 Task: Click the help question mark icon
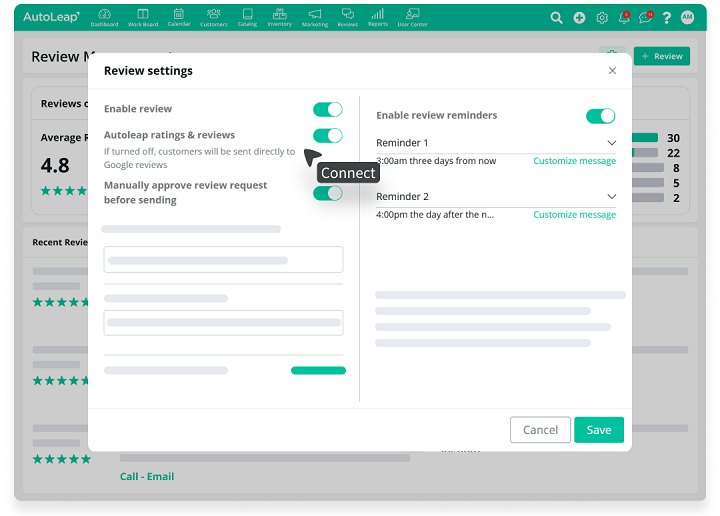tap(667, 18)
